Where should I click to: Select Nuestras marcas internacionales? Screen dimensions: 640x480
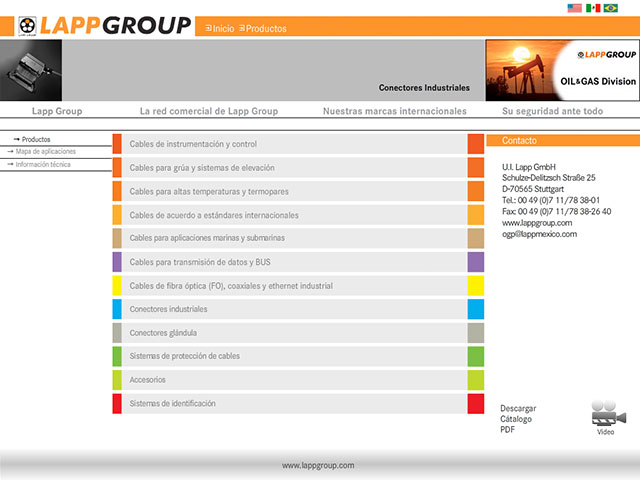(394, 111)
